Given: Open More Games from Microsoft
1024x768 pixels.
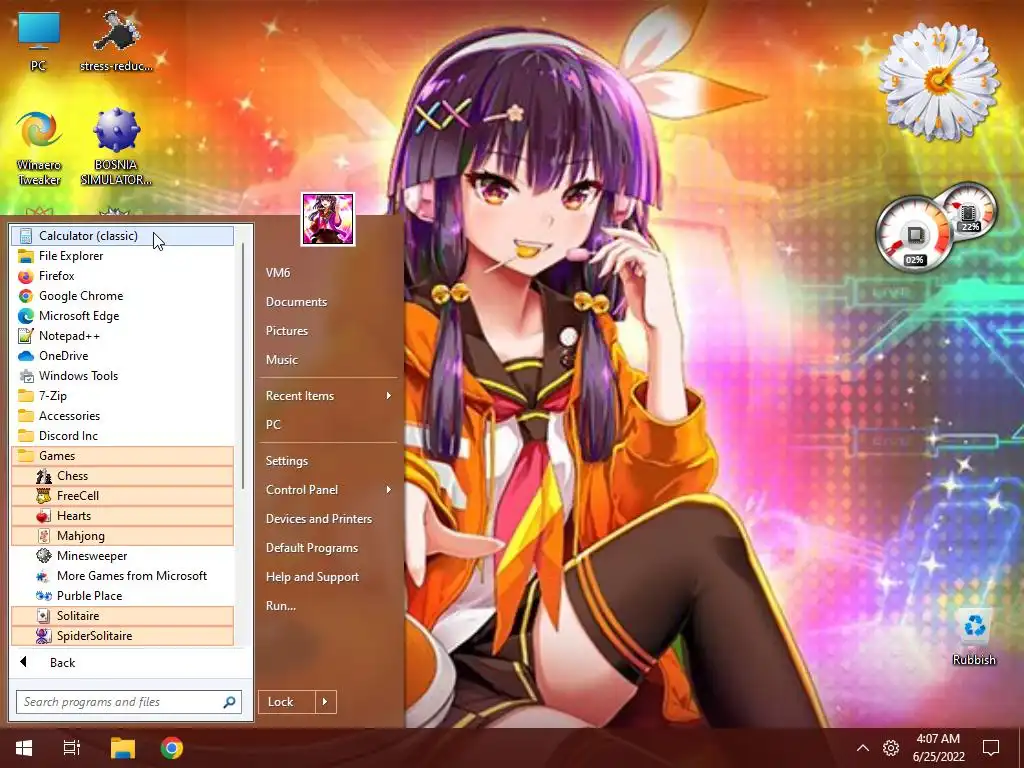Looking at the screenshot, I should point(122,576).
